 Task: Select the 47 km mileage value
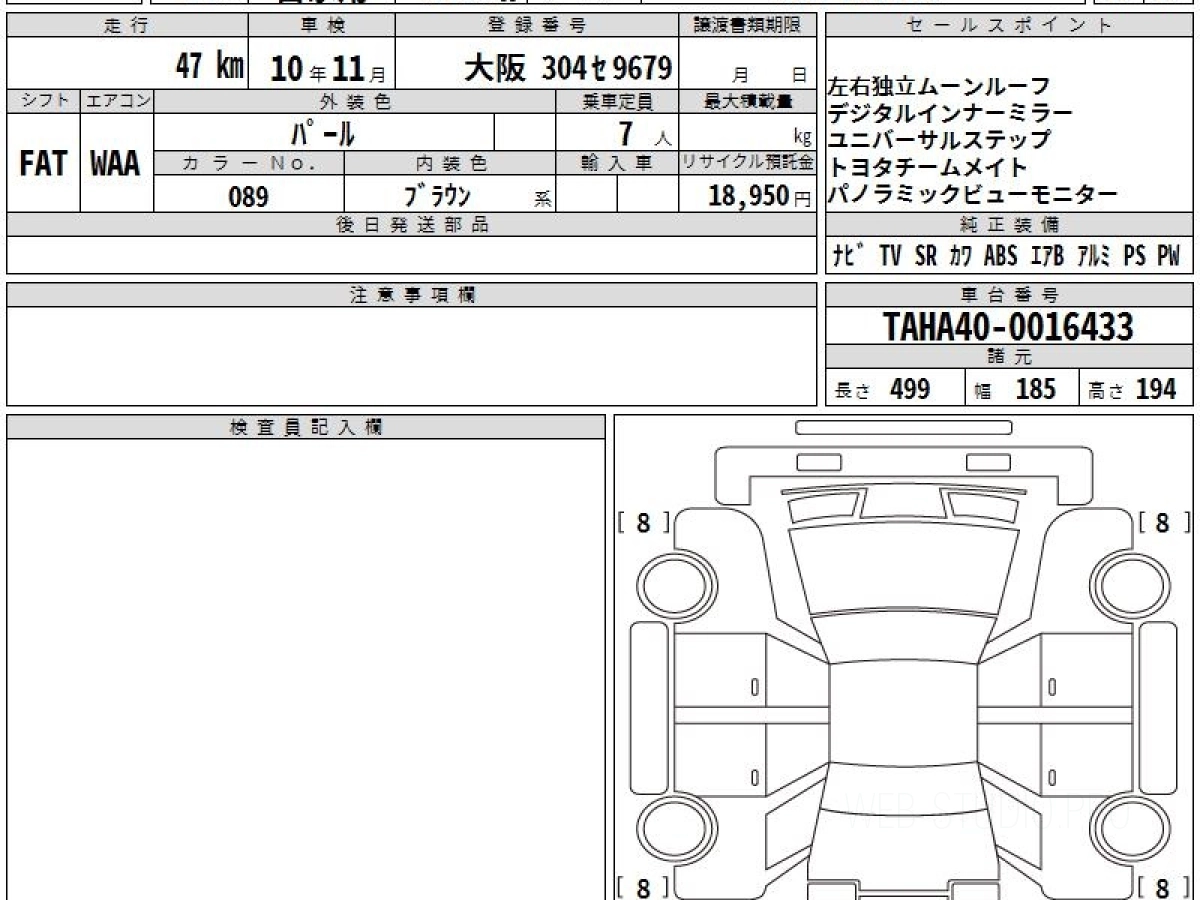click(x=210, y=67)
